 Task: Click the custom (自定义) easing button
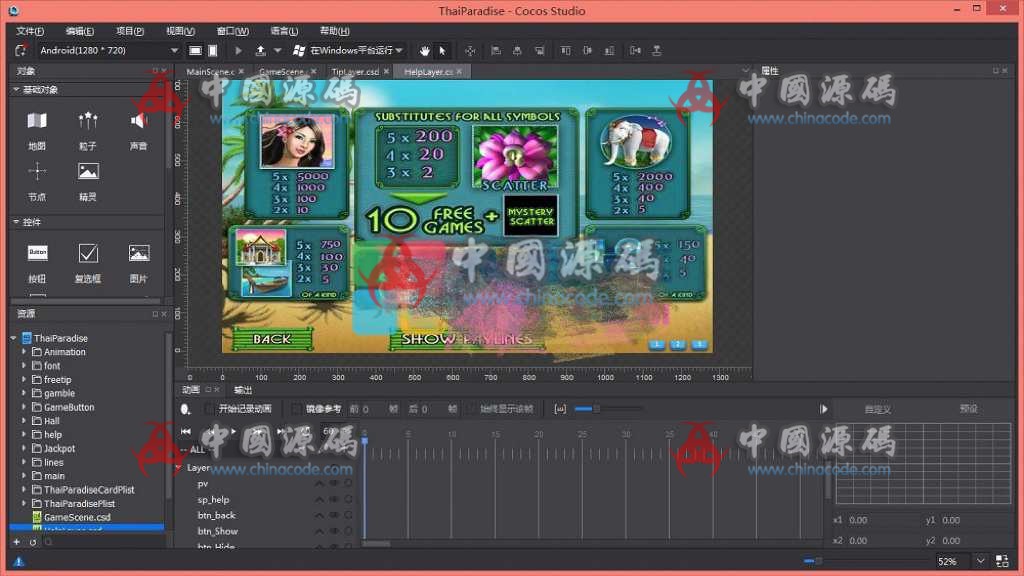tap(878, 409)
